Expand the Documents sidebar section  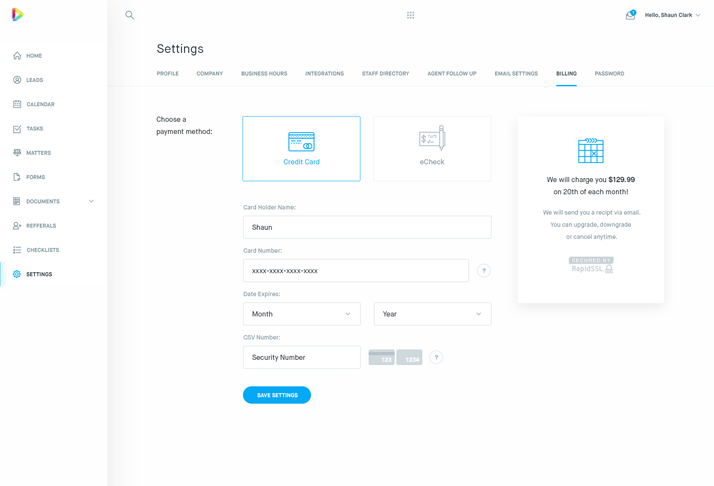click(x=91, y=202)
